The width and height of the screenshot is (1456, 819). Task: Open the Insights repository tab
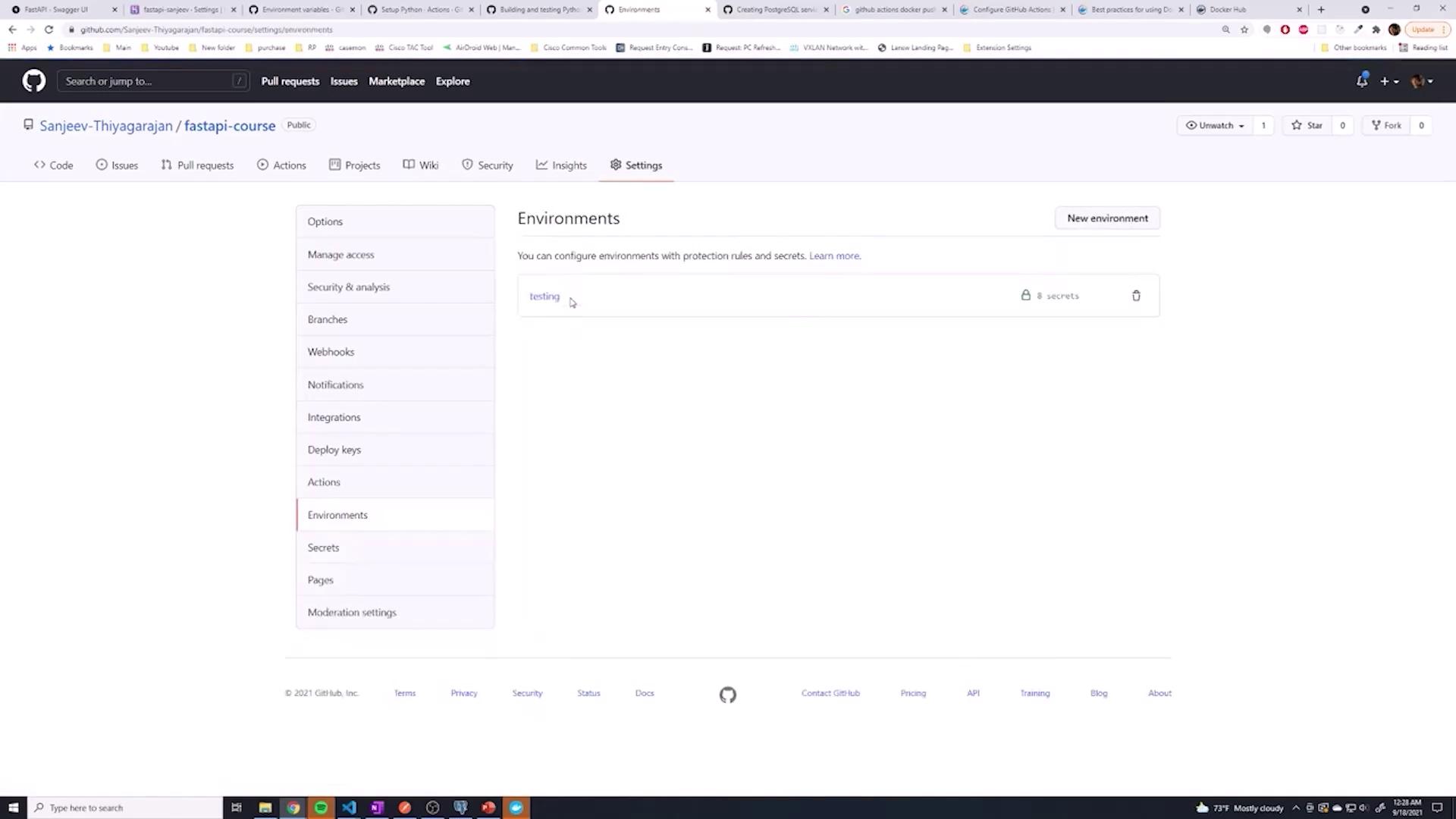click(x=561, y=165)
